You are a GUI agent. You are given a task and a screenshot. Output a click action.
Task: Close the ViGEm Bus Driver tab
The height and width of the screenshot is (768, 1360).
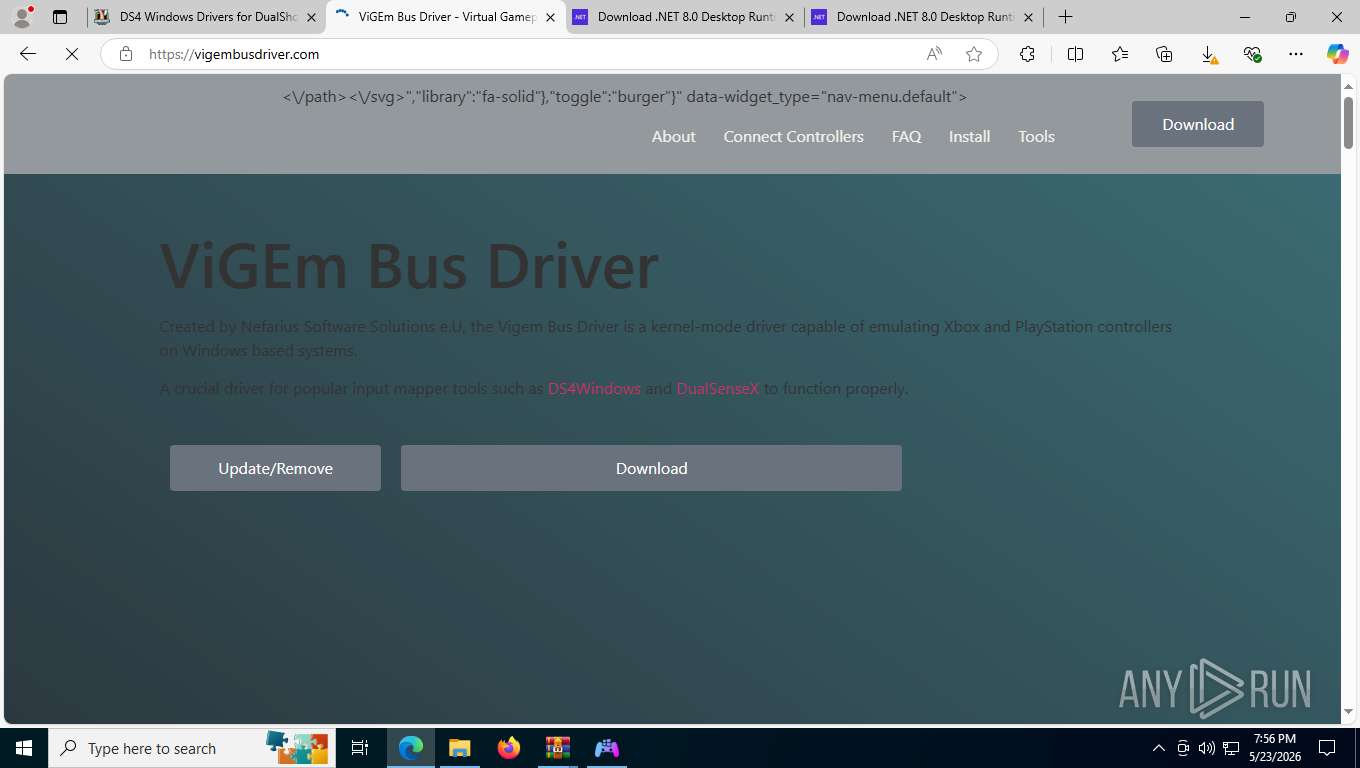pyautogui.click(x=550, y=17)
